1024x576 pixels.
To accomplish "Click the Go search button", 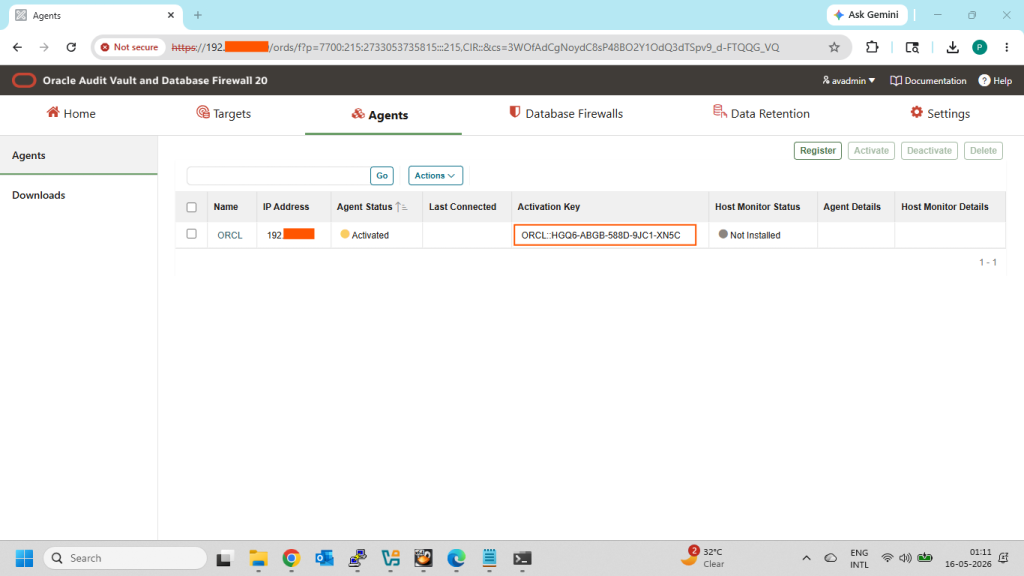I will pyautogui.click(x=382, y=176).
